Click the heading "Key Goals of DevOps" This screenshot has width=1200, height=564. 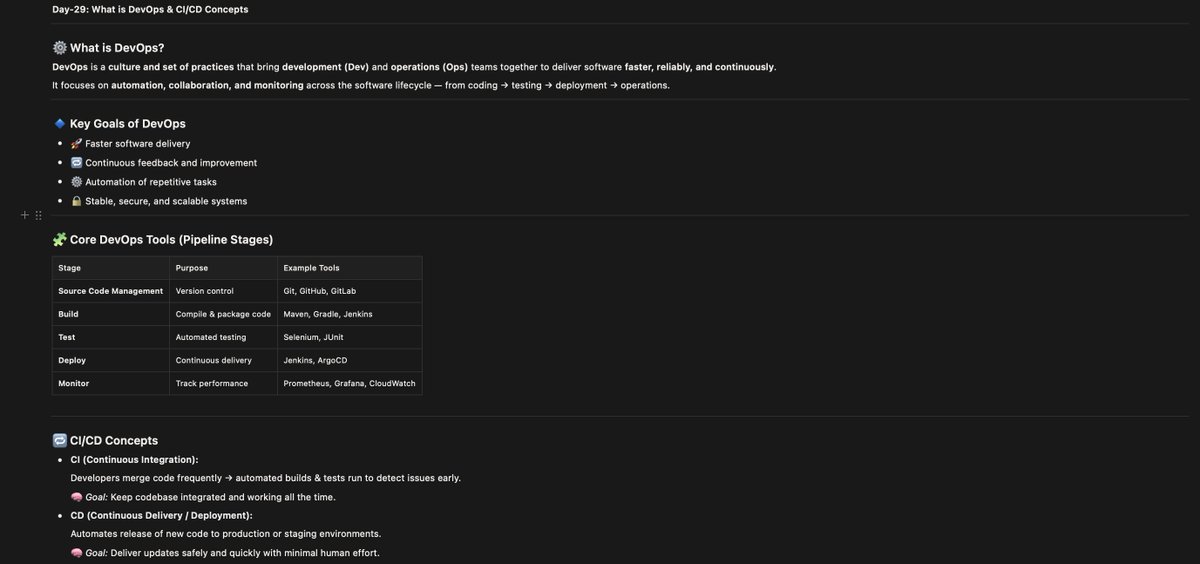(x=127, y=124)
